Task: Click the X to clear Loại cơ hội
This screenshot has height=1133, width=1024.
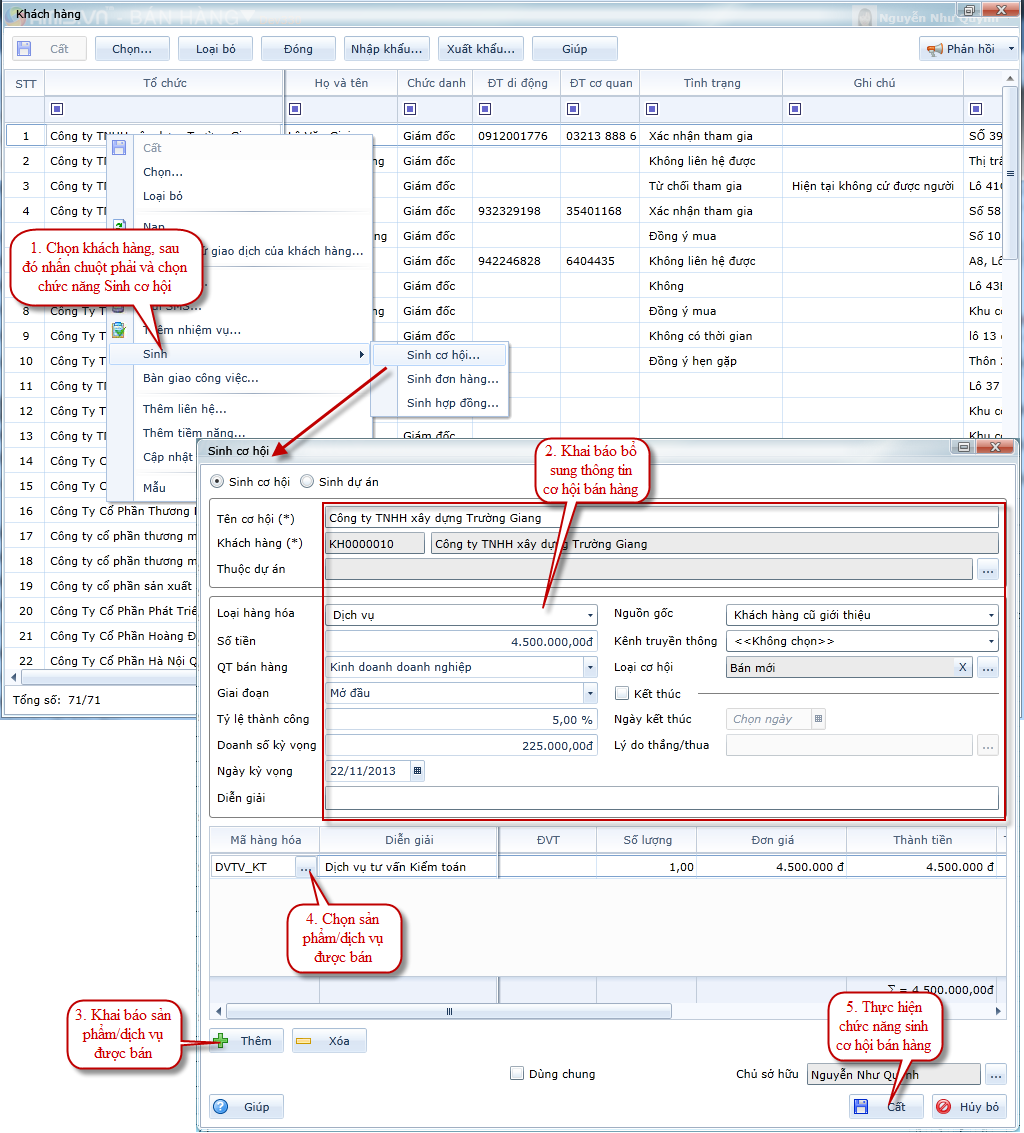Action: point(962,667)
